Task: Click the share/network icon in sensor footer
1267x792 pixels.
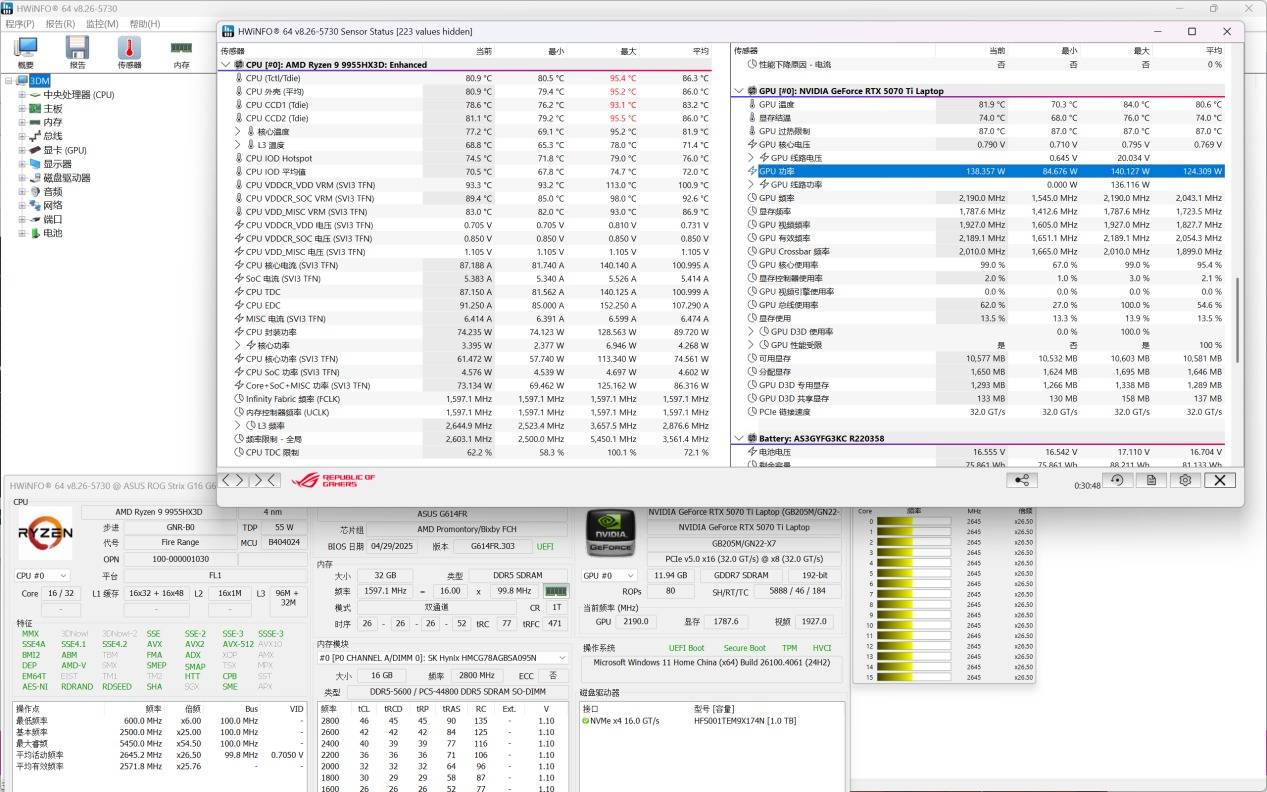Action: tap(1021, 480)
